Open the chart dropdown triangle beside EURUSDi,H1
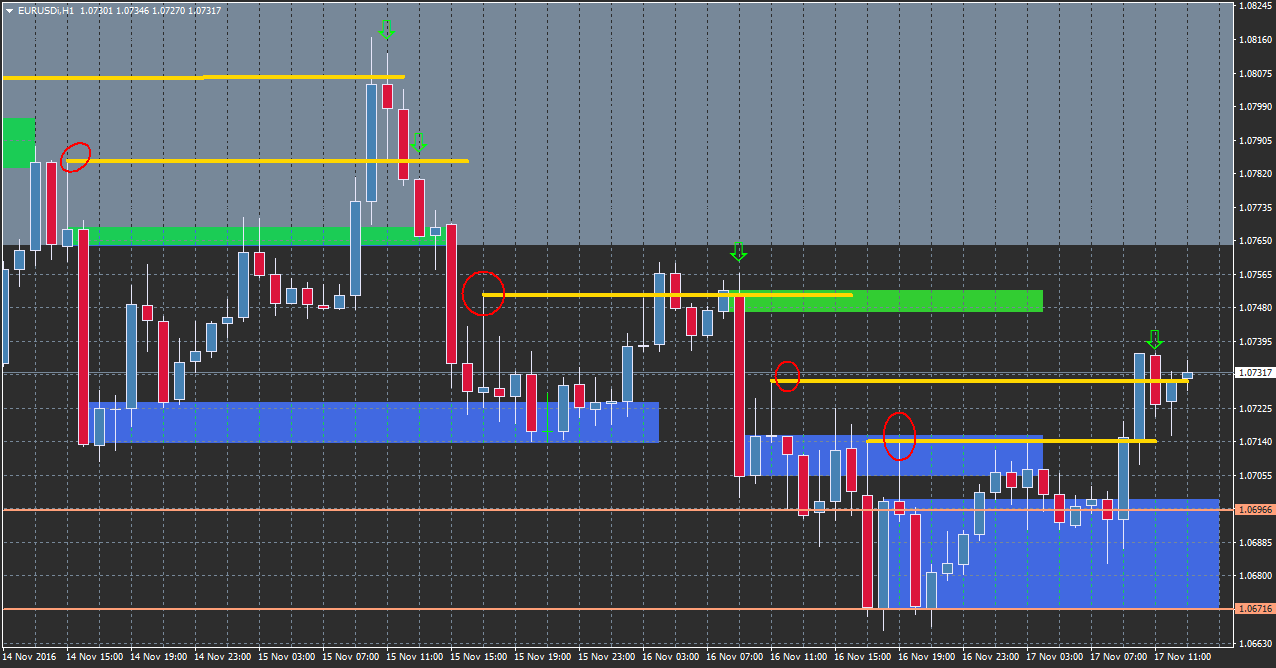 tap(9, 10)
